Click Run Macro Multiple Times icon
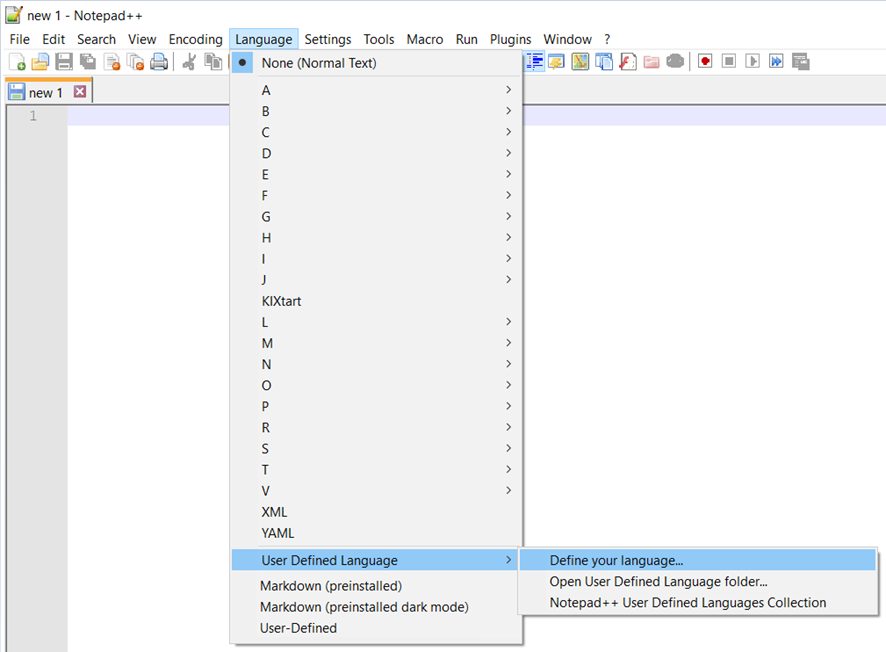 776,61
